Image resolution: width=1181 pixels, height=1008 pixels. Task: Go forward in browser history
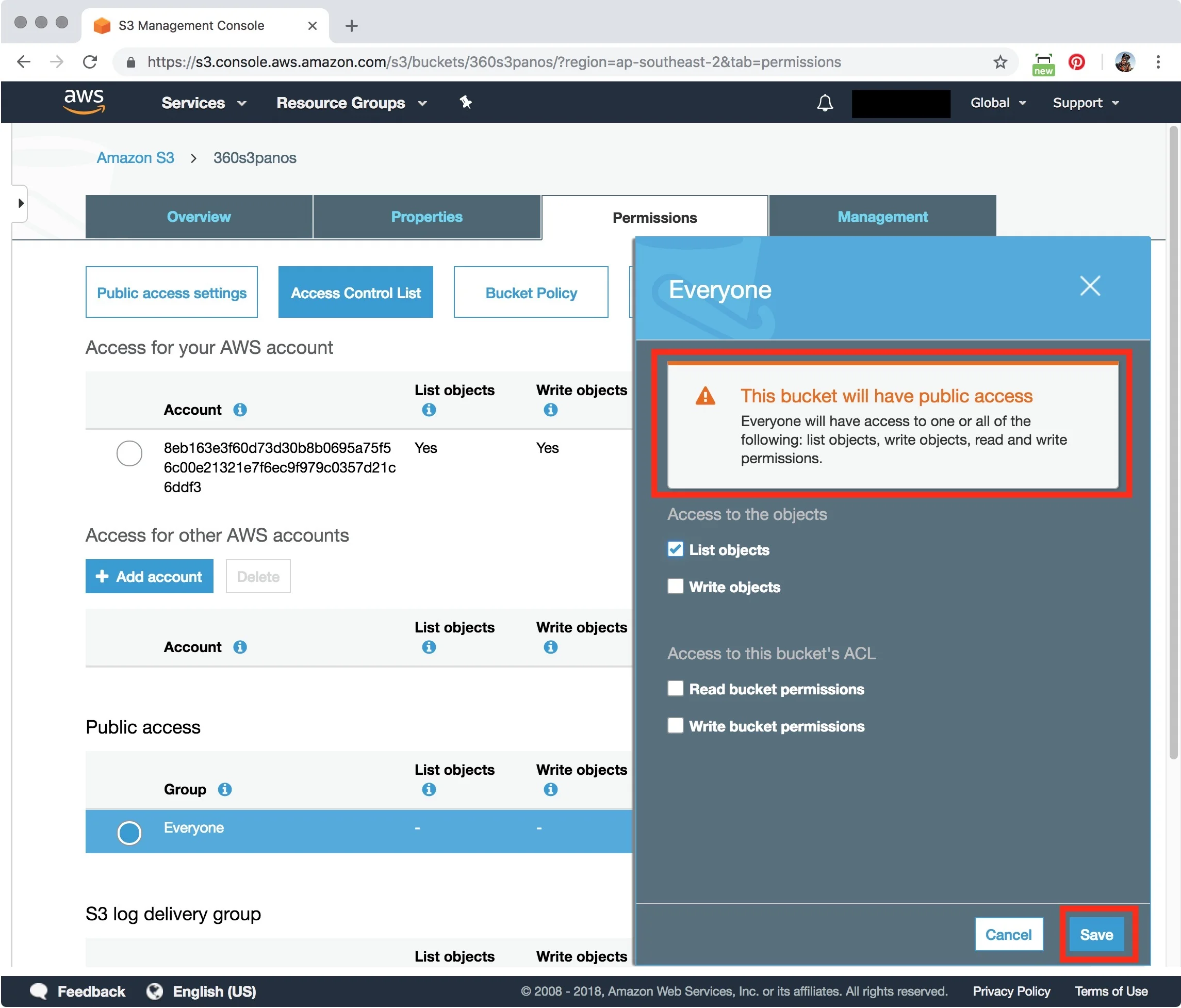(56, 61)
